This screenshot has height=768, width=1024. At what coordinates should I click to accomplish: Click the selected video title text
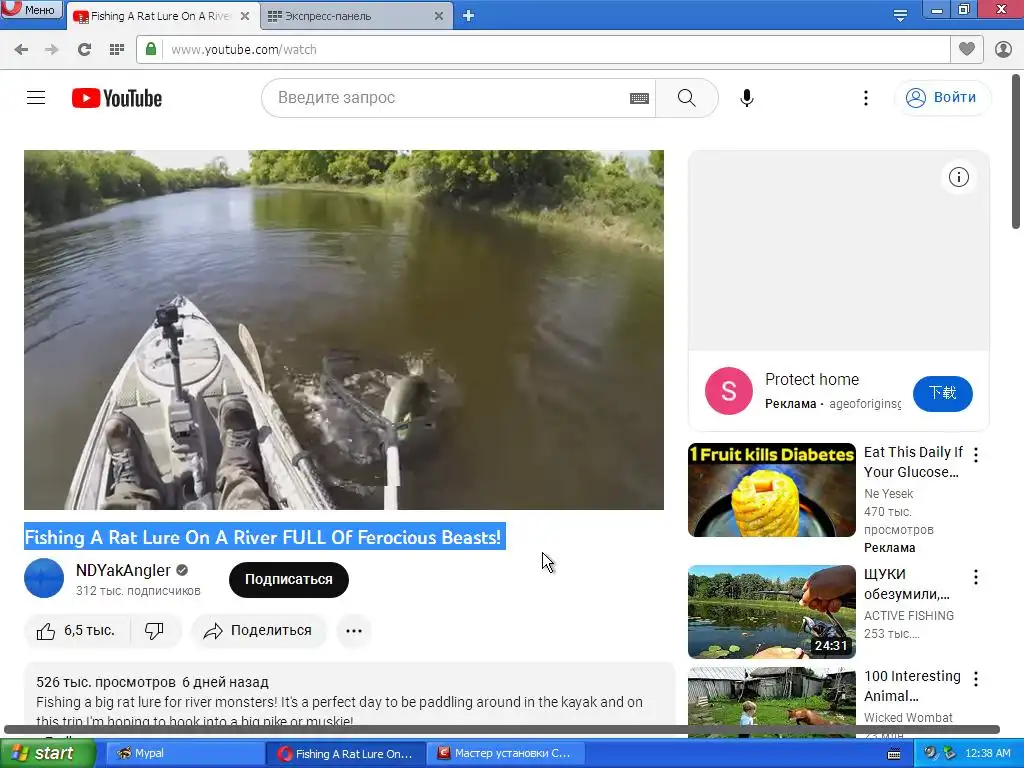[264, 537]
